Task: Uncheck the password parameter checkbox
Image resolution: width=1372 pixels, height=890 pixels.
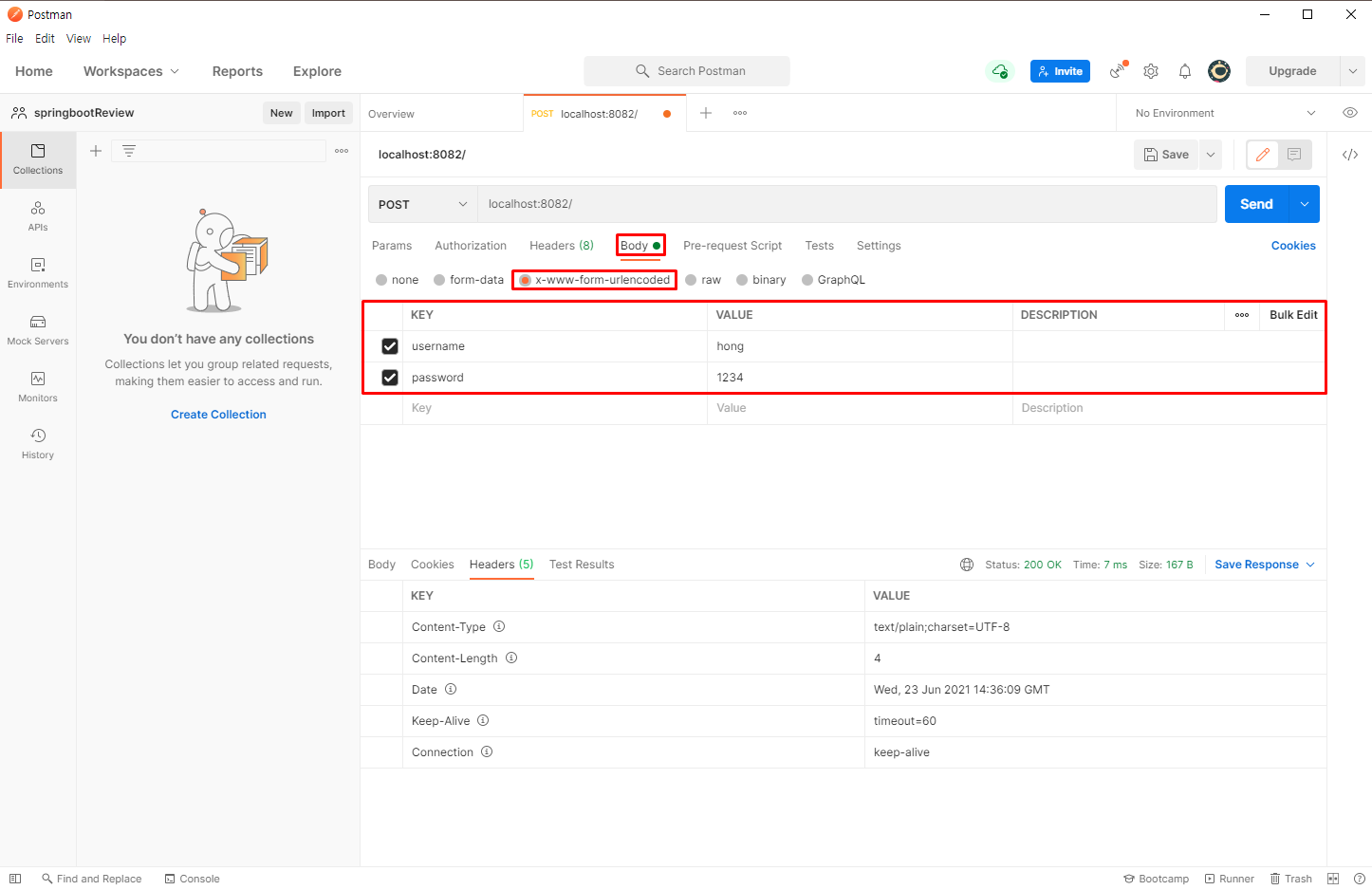Action: pyautogui.click(x=390, y=378)
